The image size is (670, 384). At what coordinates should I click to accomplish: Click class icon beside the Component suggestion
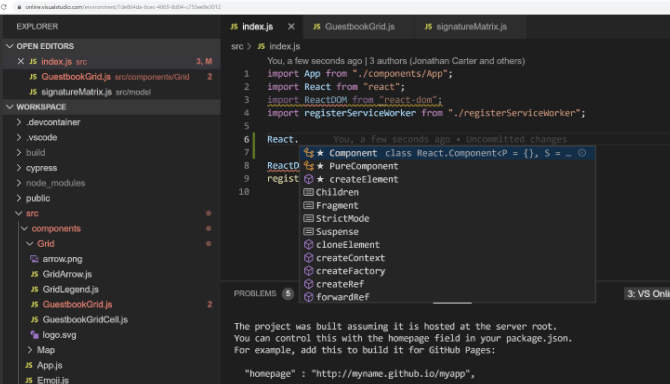tap(309, 153)
